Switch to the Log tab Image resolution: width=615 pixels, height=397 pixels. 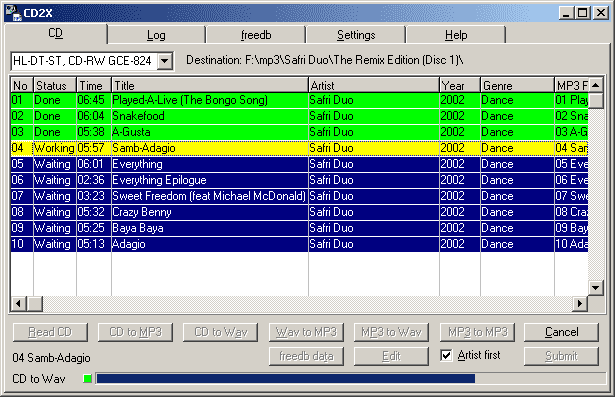click(156, 35)
